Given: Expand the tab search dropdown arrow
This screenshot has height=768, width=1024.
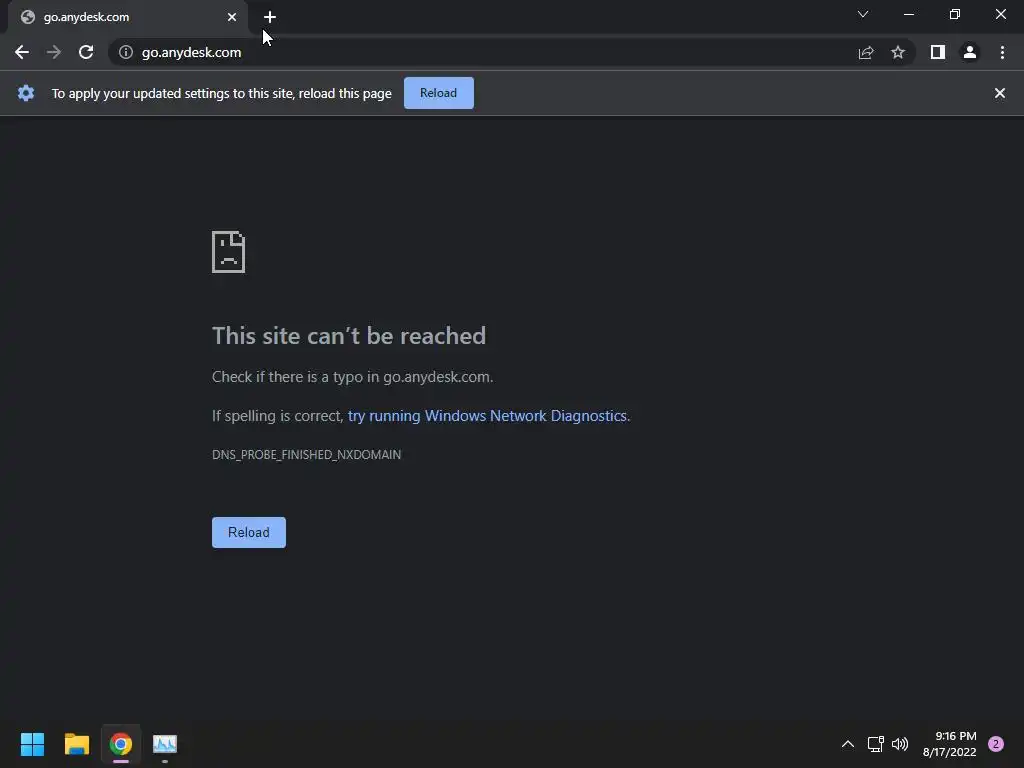Looking at the screenshot, I should 863,14.
